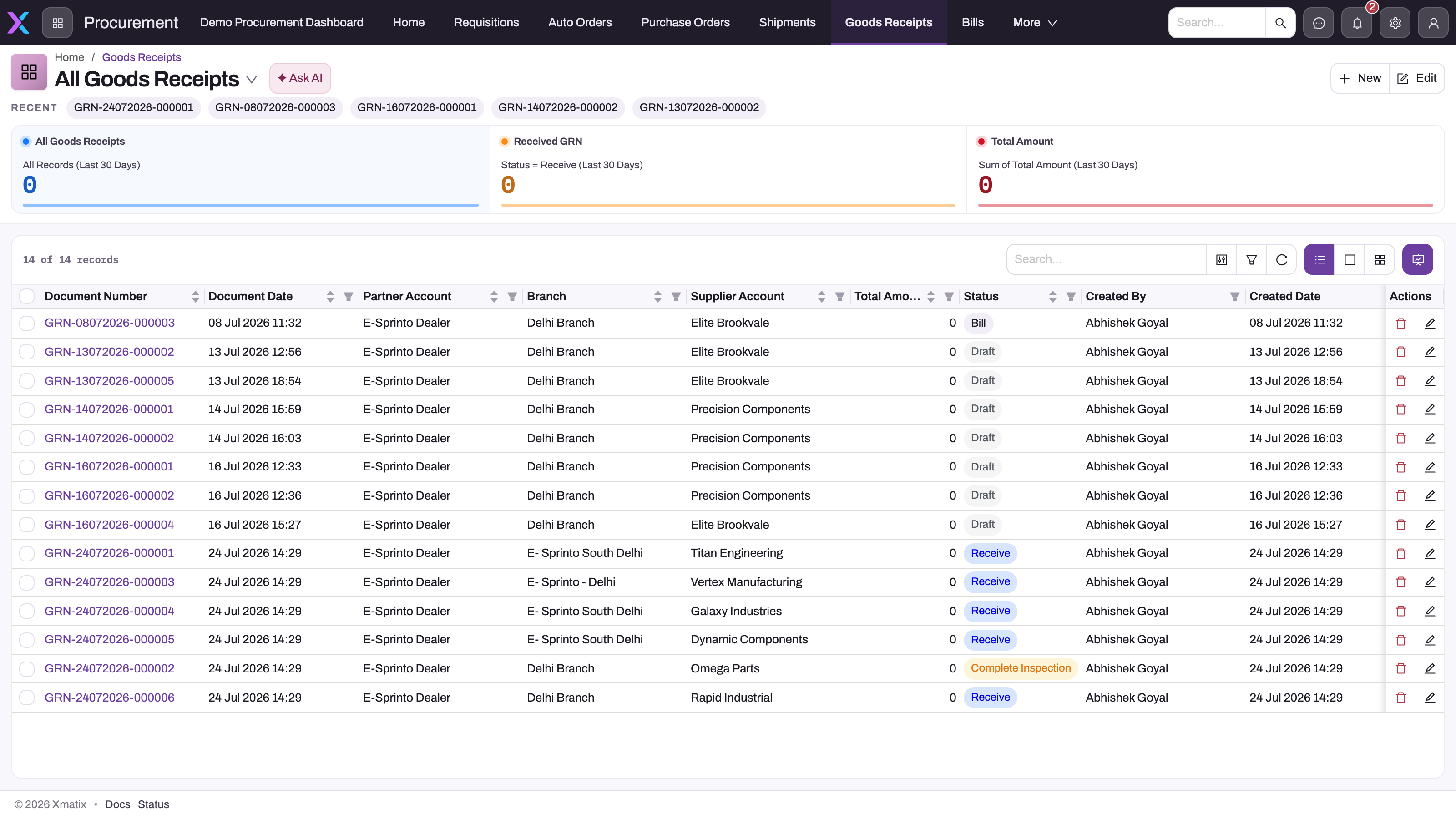Filter the Status column

[1071, 296]
